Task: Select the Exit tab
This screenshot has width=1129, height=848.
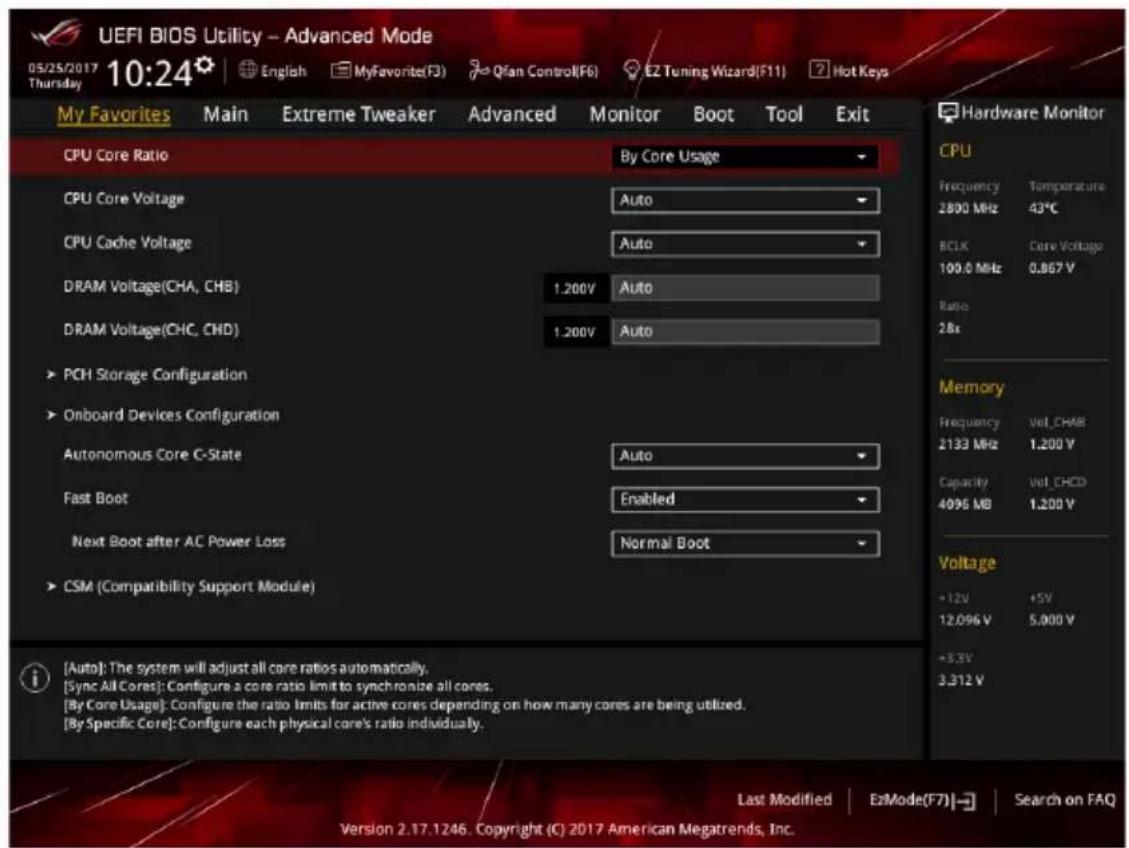Action: tap(853, 114)
